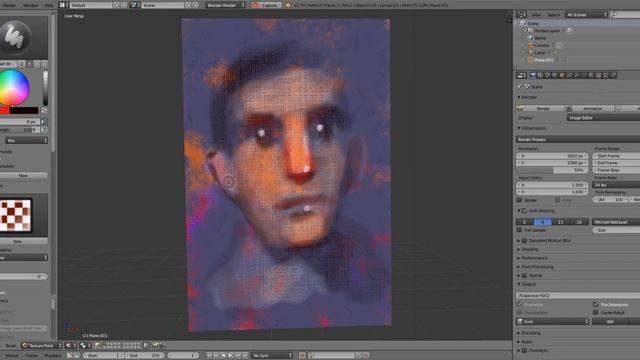Image resolution: width=640 pixels, height=360 pixels.
Task: Jump to the first frame
Action: pyautogui.click(x=209, y=356)
